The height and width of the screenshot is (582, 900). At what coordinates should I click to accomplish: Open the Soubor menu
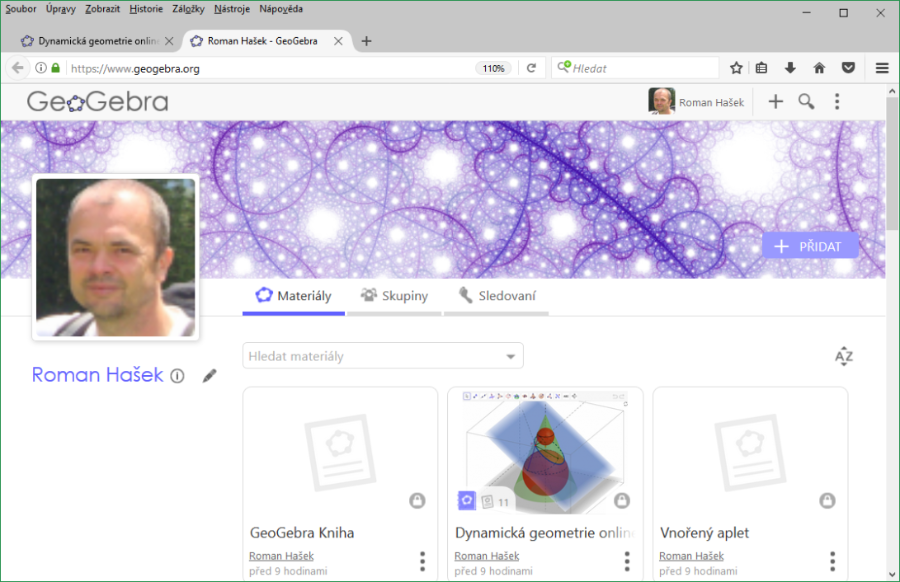[21, 9]
